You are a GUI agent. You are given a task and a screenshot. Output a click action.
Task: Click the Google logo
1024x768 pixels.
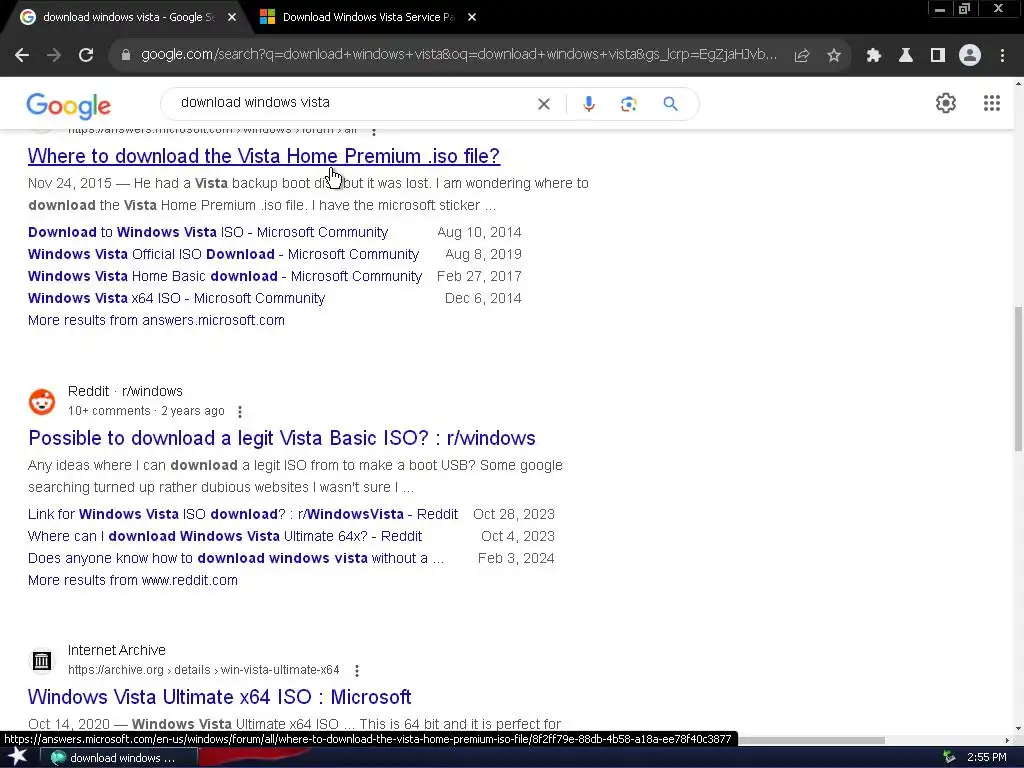click(69, 106)
